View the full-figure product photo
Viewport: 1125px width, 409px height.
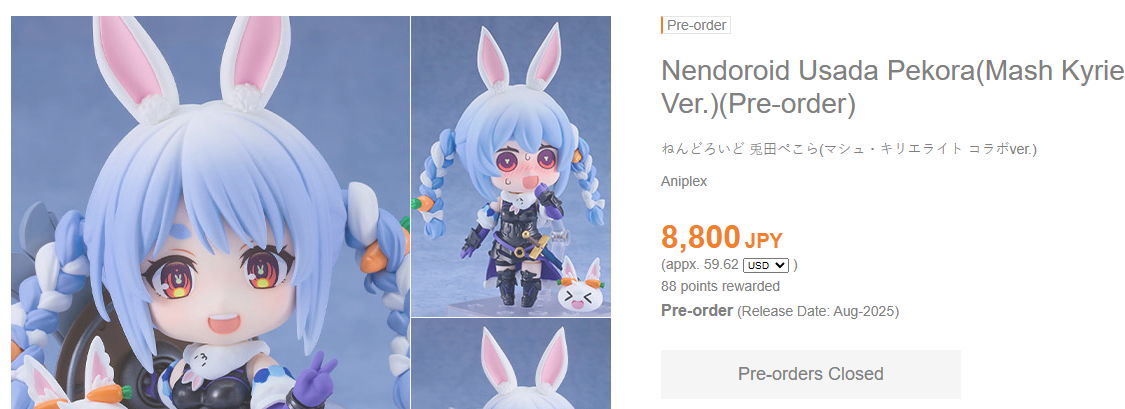511,166
